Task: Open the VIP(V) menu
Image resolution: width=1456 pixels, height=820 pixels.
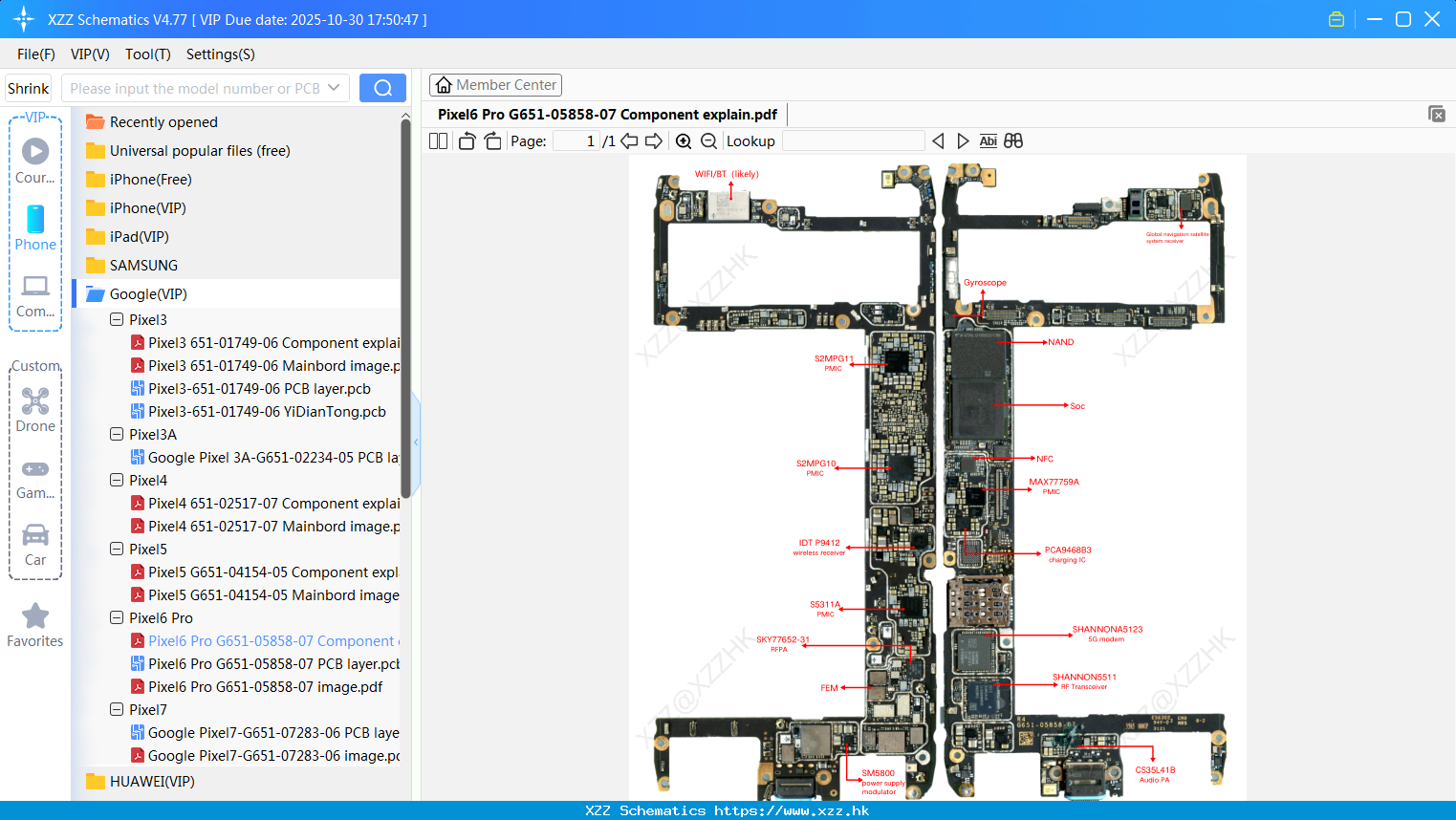Action: (x=90, y=54)
